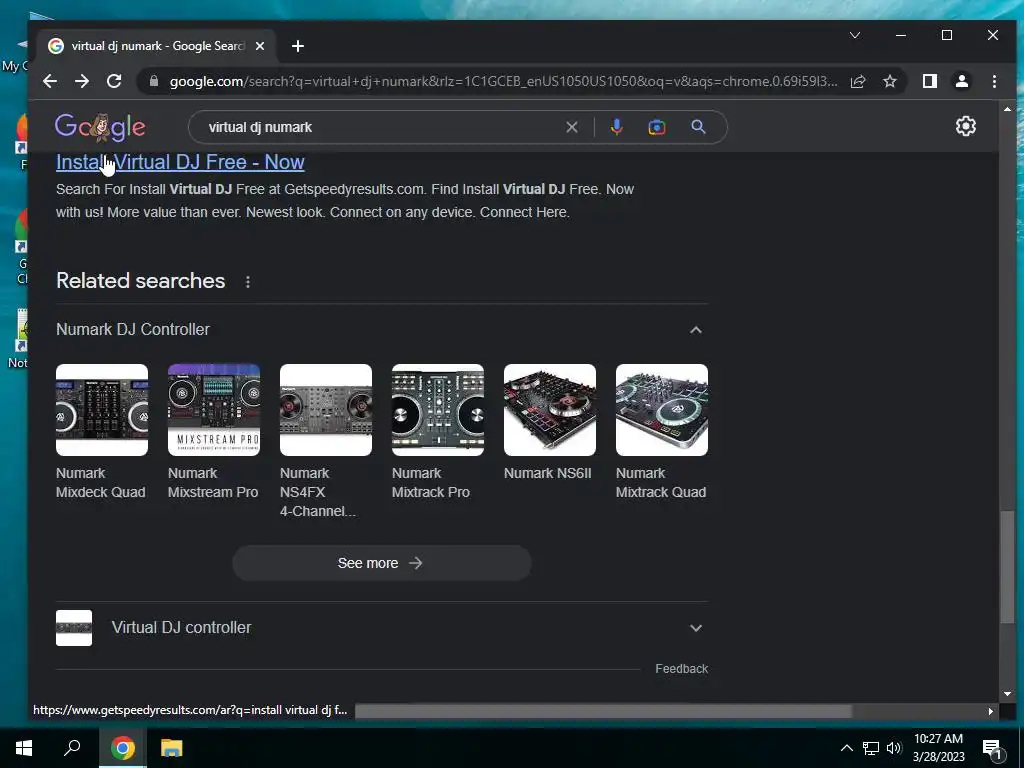Close the virtual dj numark tab

[x=260, y=46]
